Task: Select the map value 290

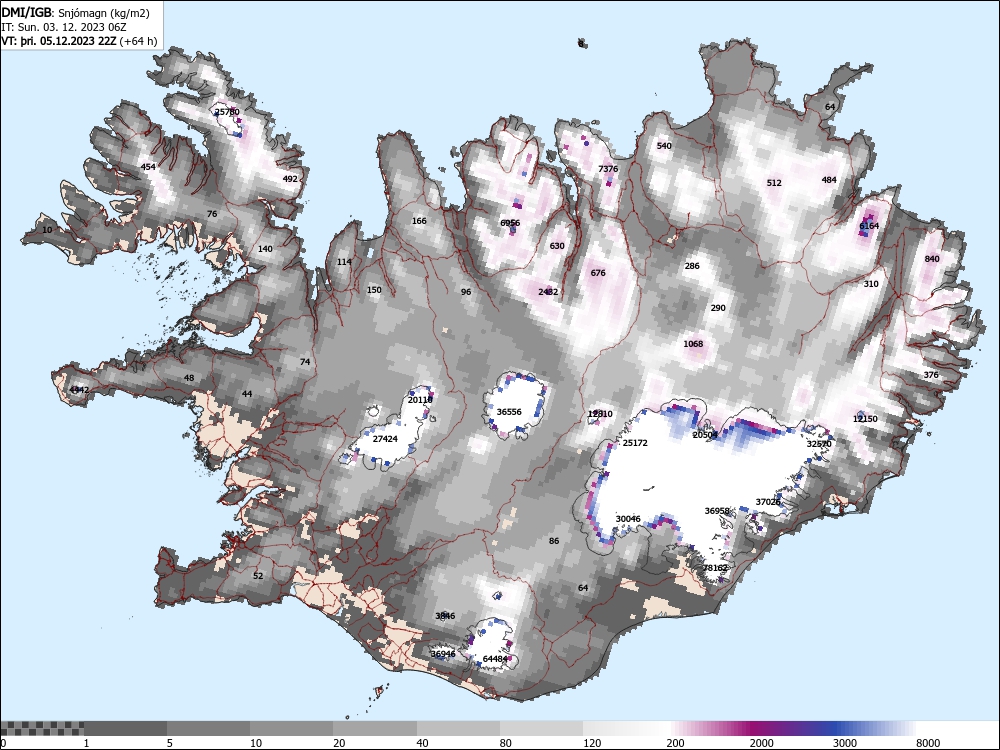Action: (x=718, y=308)
